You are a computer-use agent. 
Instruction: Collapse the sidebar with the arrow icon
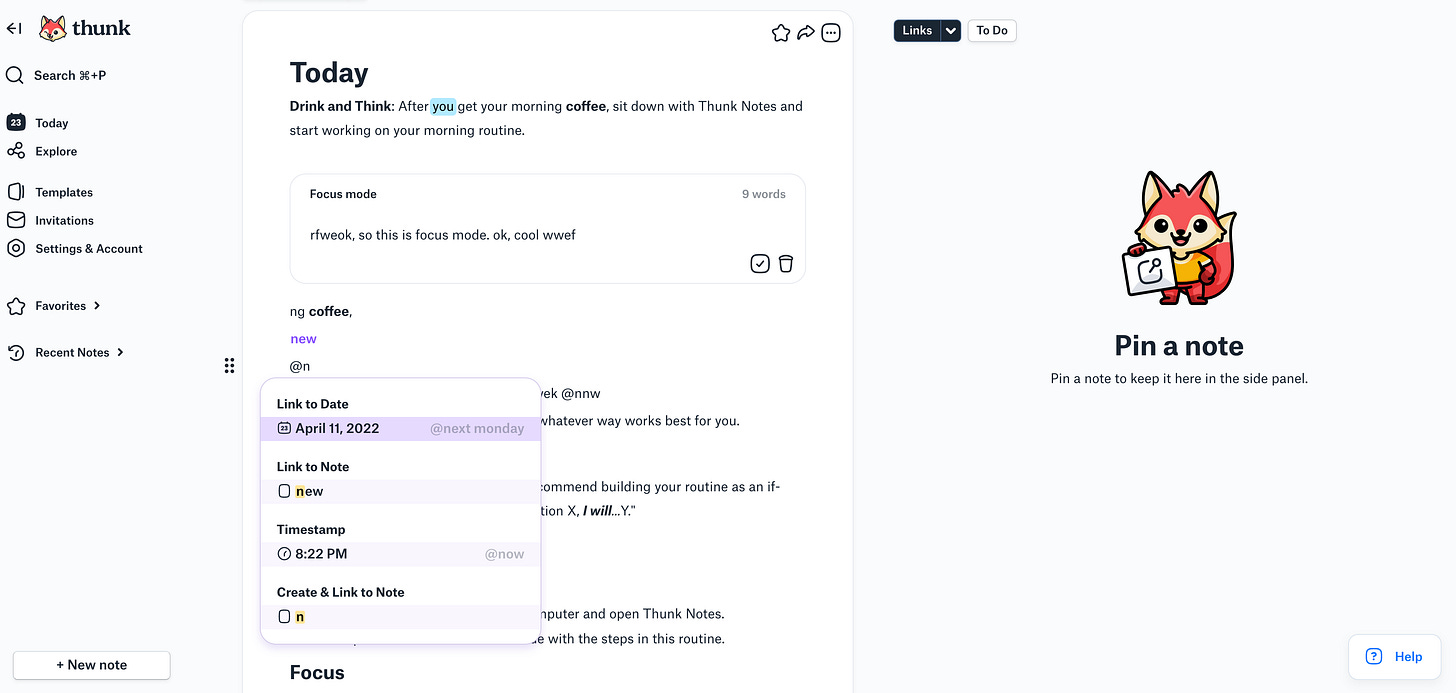(14, 28)
